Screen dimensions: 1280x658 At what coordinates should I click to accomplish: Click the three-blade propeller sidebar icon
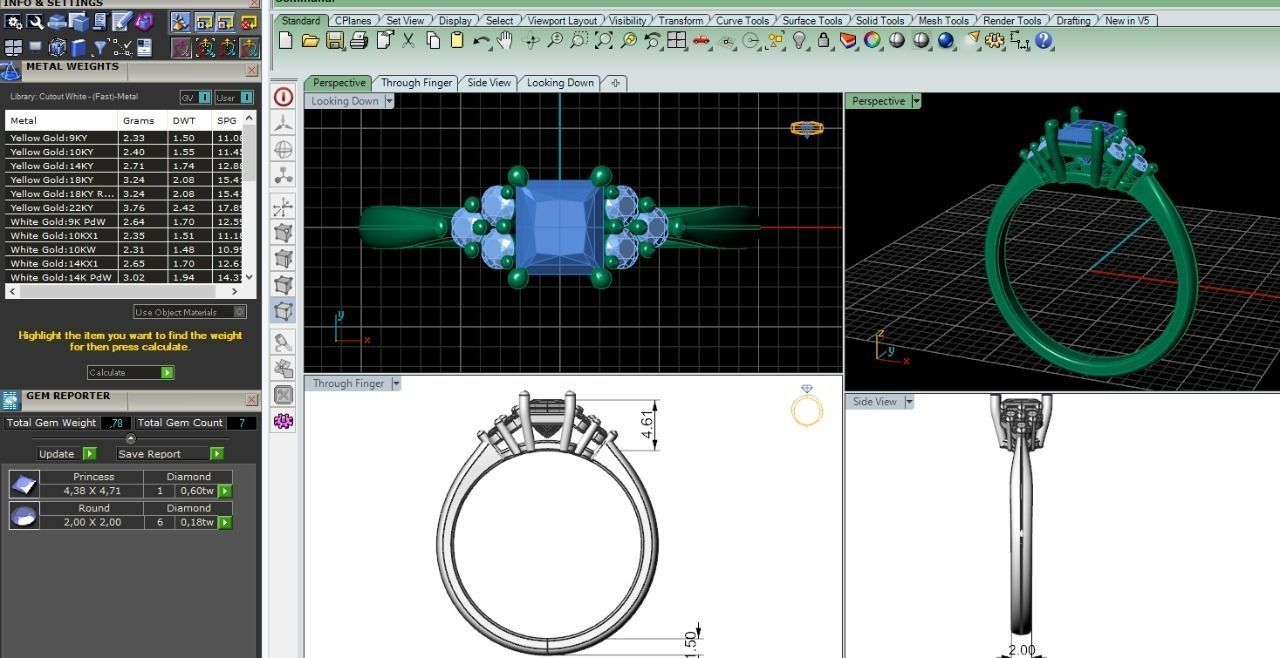[283, 123]
